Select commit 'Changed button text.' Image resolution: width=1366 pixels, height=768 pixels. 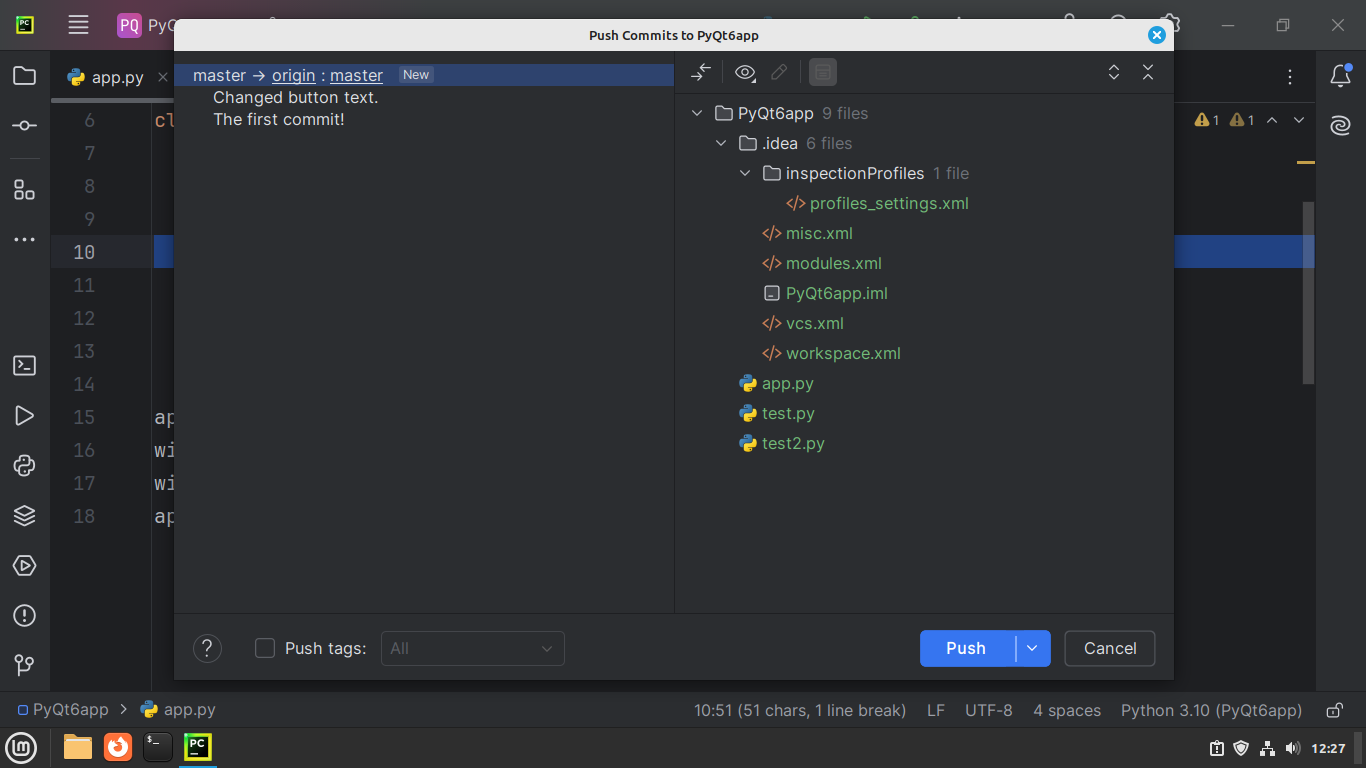click(x=296, y=98)
